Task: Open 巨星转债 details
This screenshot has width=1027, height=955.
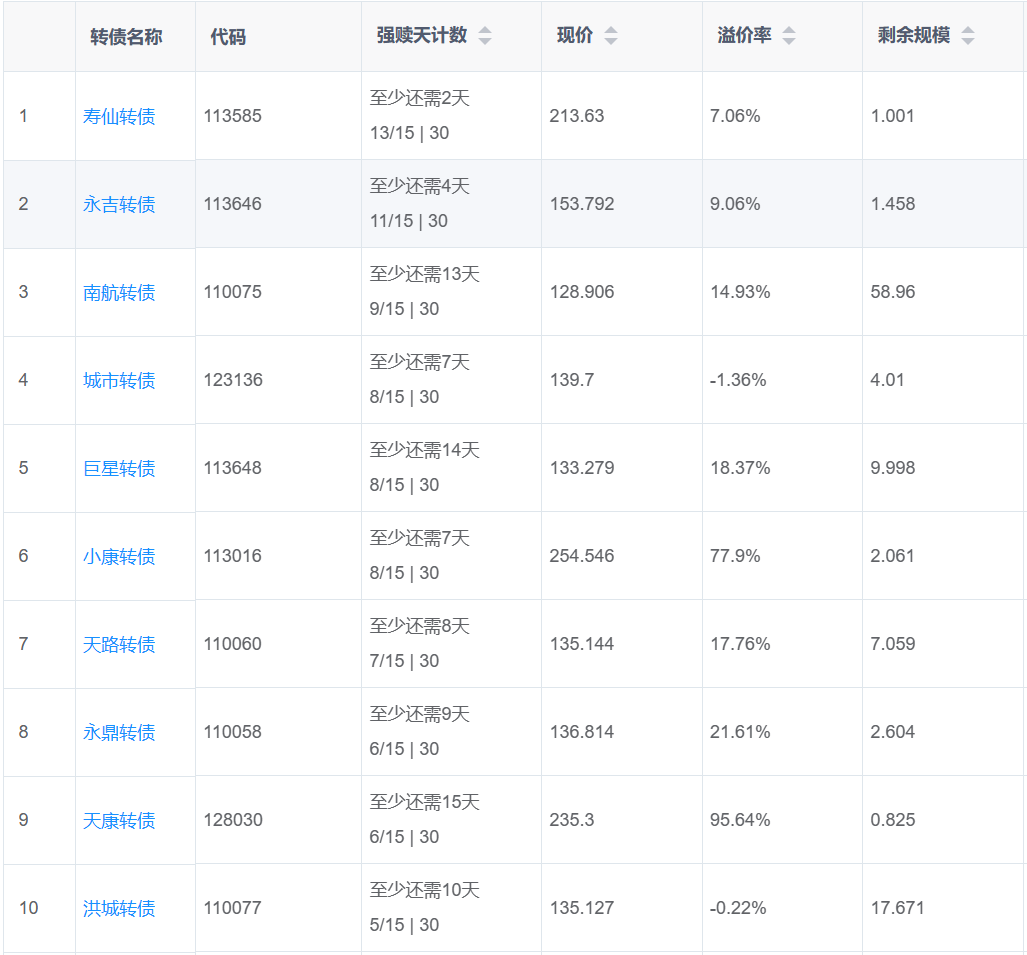Action: (x=119, y=469)
